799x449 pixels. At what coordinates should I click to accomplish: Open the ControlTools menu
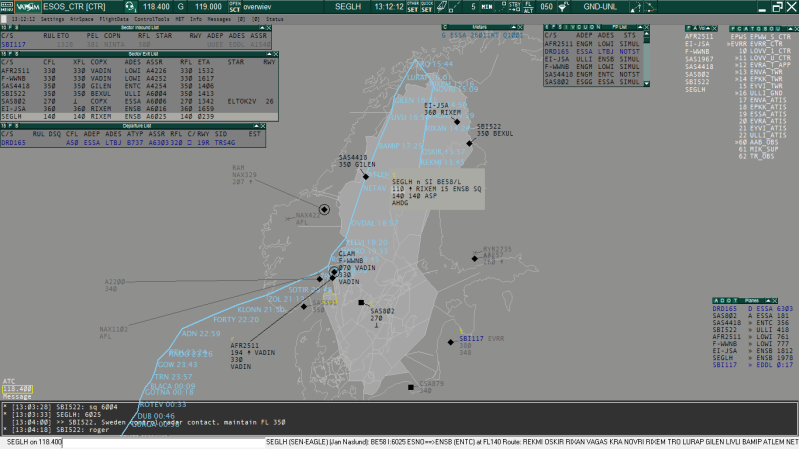point(151,19)
